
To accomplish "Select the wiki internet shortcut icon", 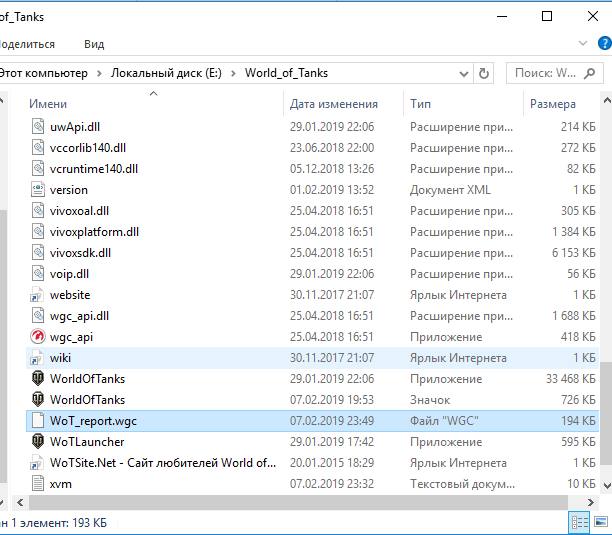I will point(38,358).
